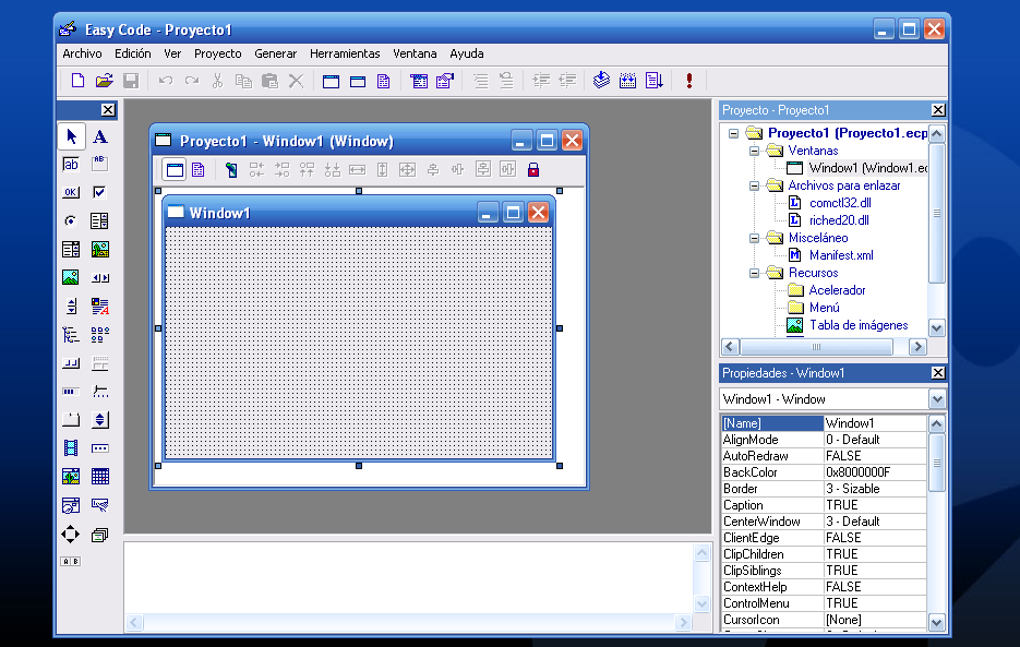The image size is (1020, 647).
Task: Select the film strip animation control tool
Action: (71, 448)
